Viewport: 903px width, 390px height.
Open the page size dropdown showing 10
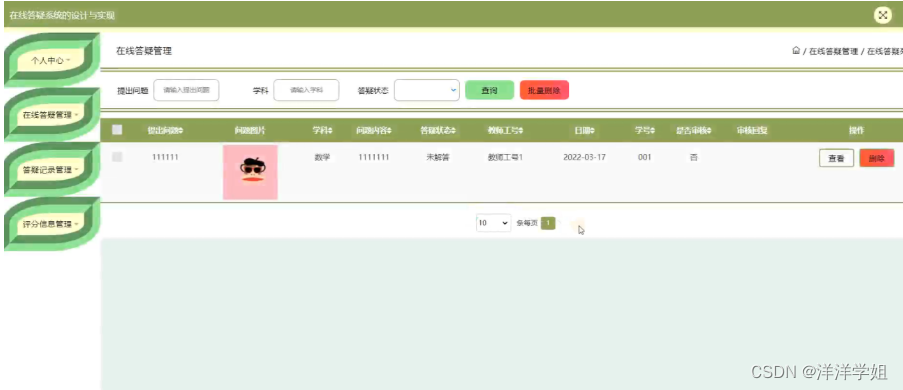pos(494,223)
